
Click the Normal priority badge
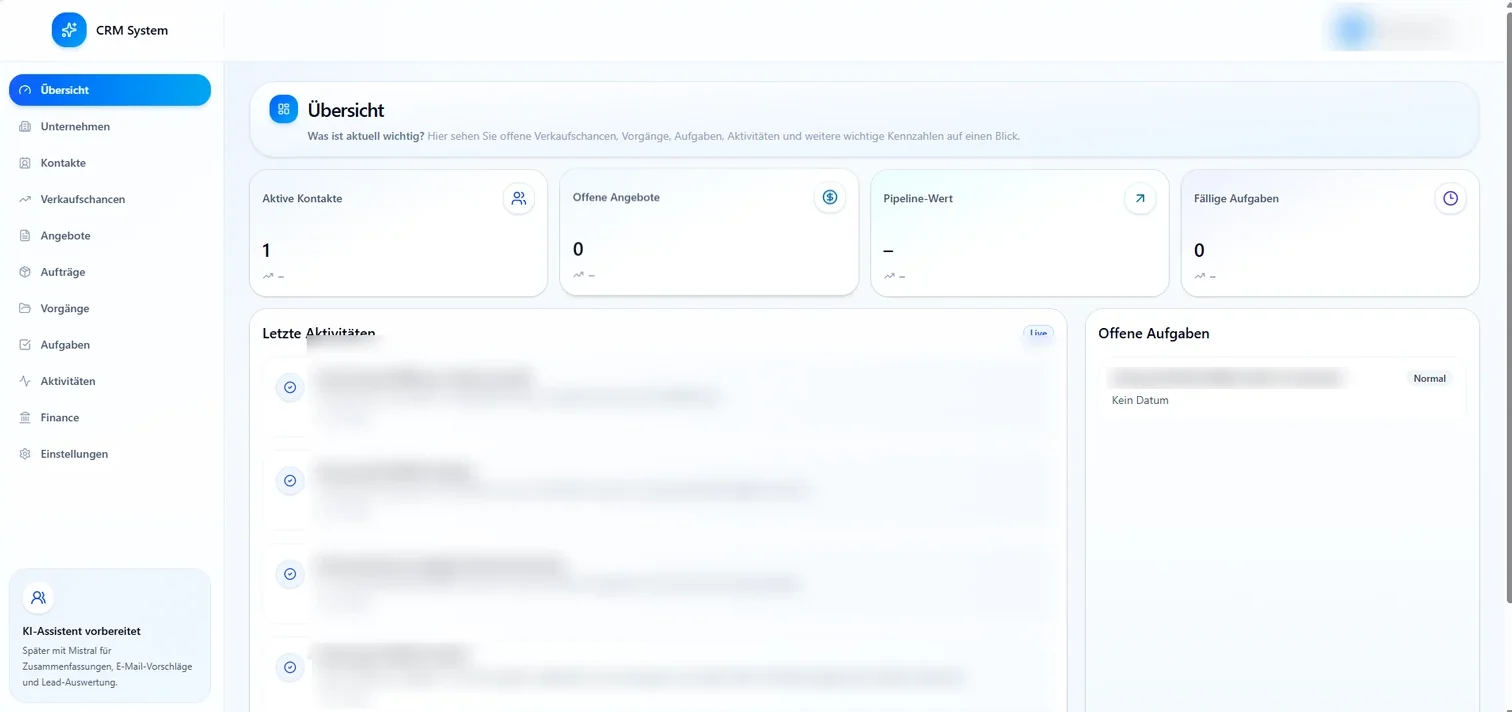tap(1429, 378)
